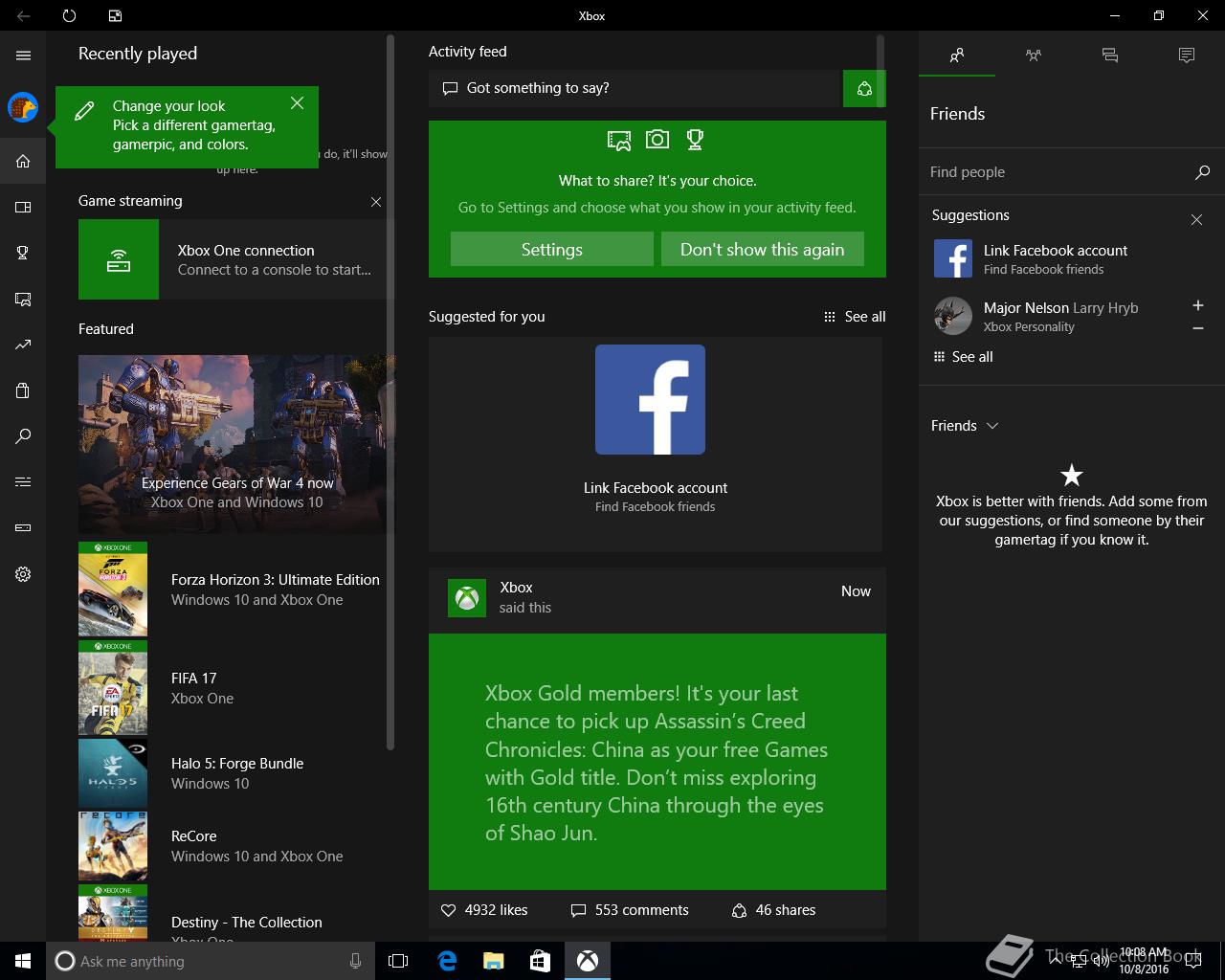Click the Got something to say field
1225x980 pixels.
pos(634,88)
